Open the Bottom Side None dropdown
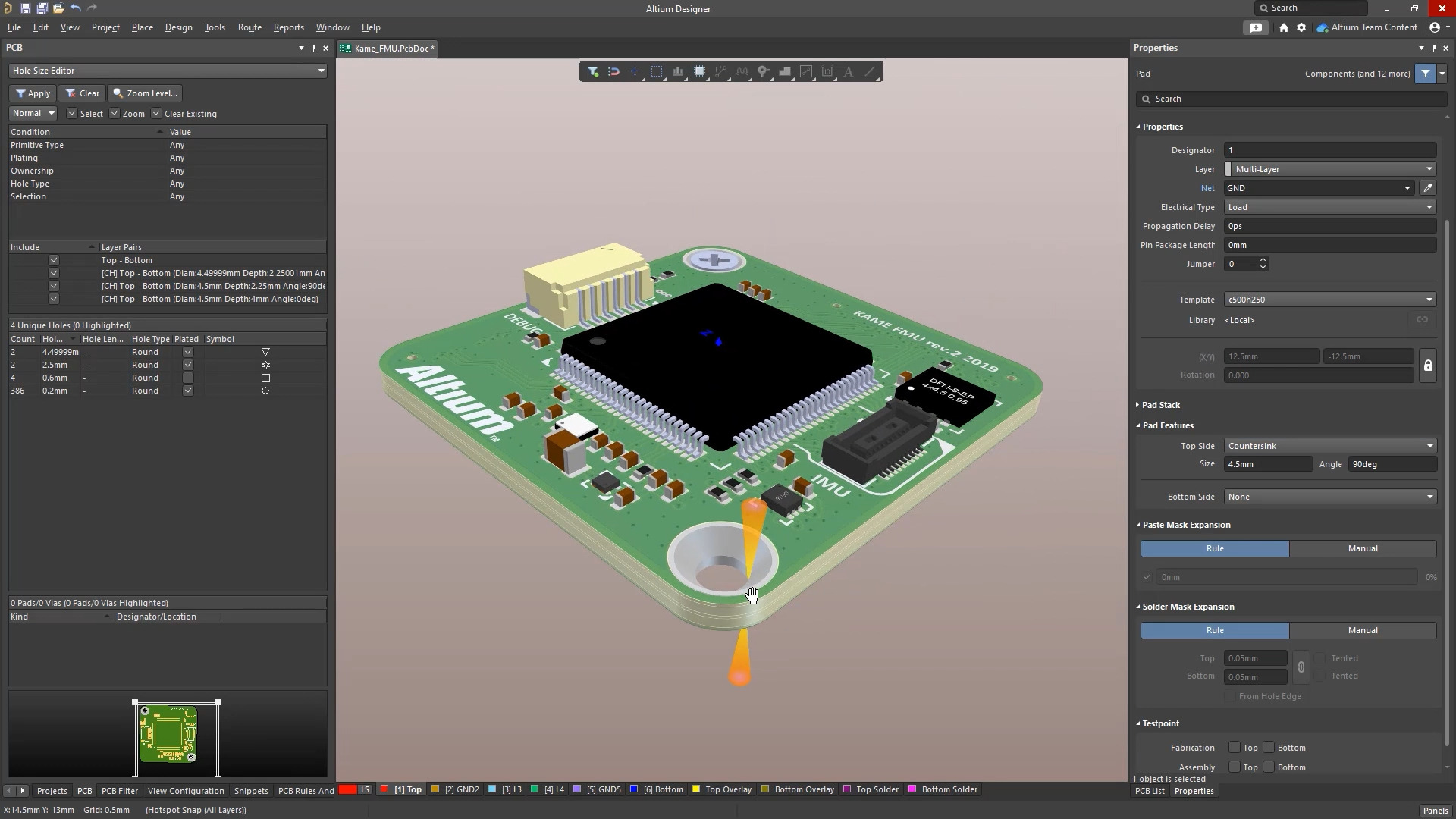Screen dimensions: 1456x819 pos(1330,497)
